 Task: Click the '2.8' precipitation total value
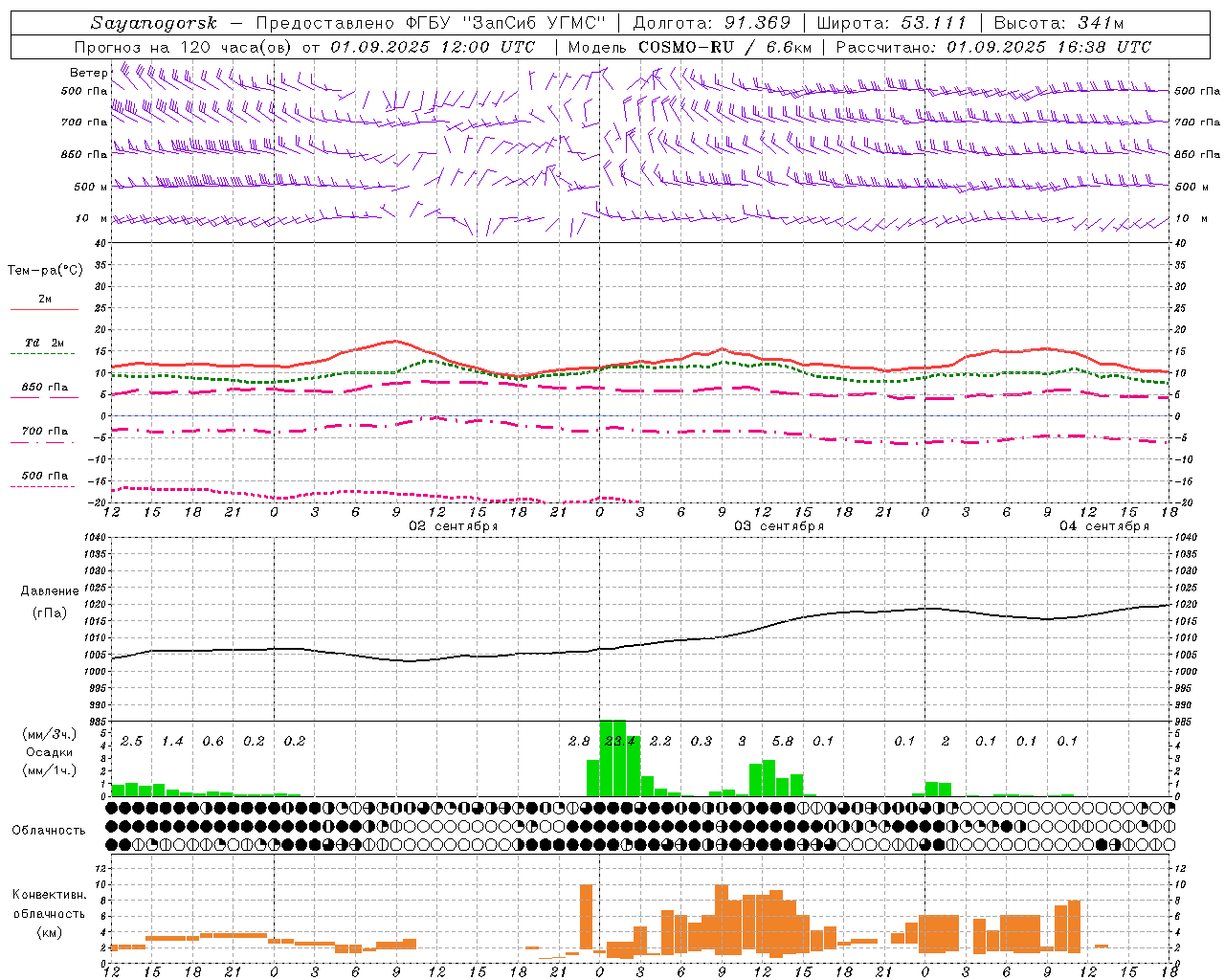[x=579, y=742]
